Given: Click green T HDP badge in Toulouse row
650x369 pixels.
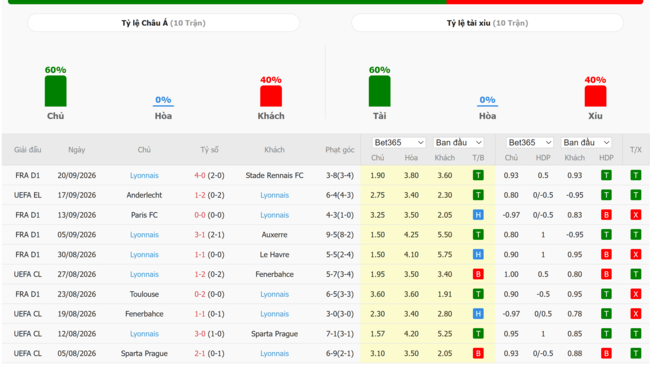Looking at the screenshot, I should pos(606,294).
